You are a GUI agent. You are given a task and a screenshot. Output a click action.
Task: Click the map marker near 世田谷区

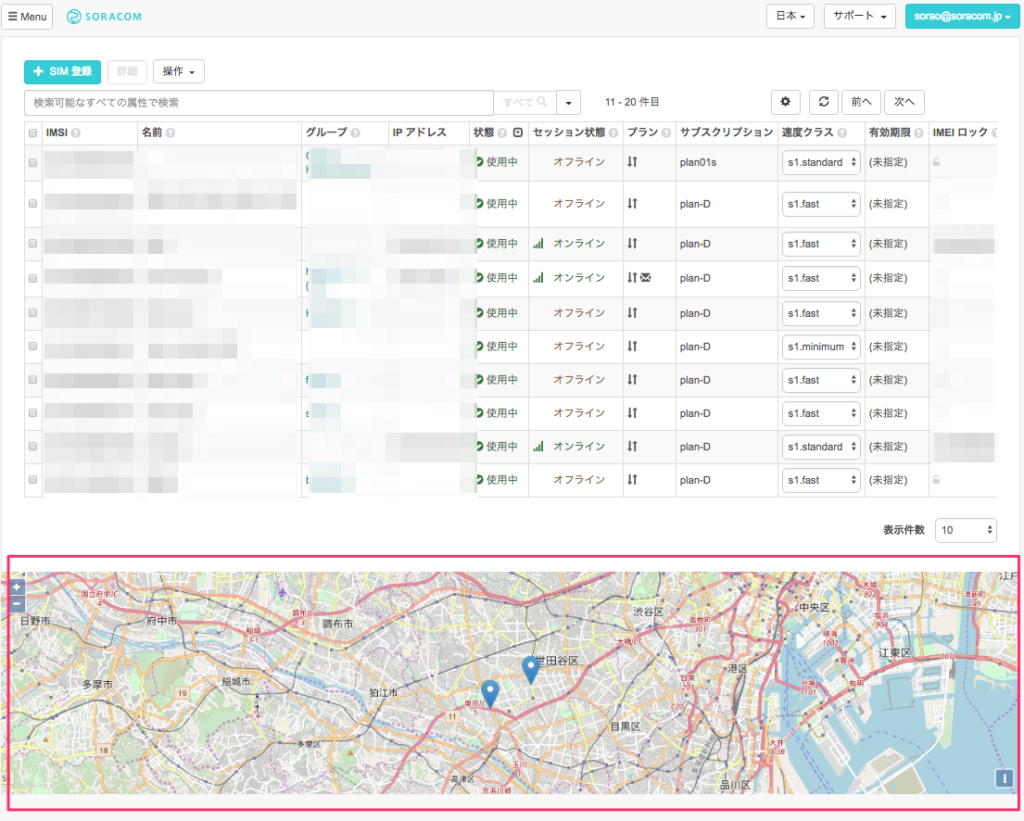tap(531, 669)
